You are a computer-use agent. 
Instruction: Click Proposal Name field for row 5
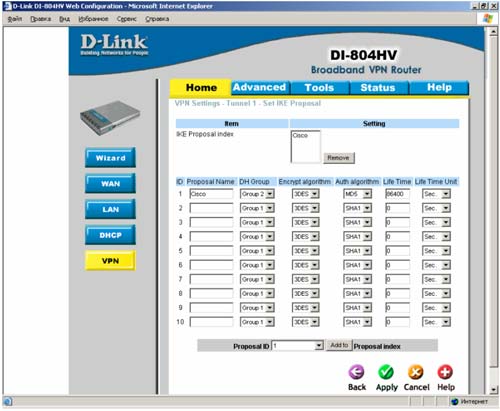[x=211, y=251]
